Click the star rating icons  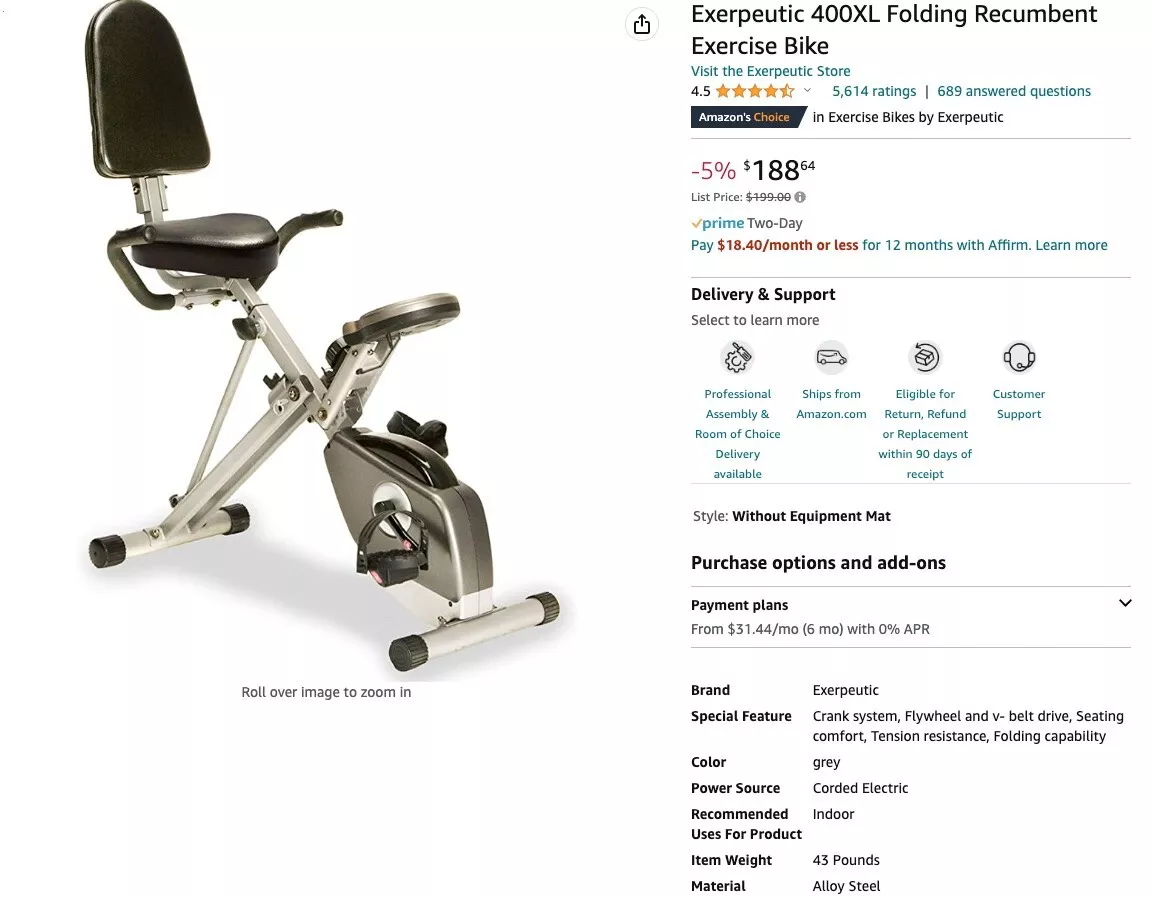tap(755, 91)
